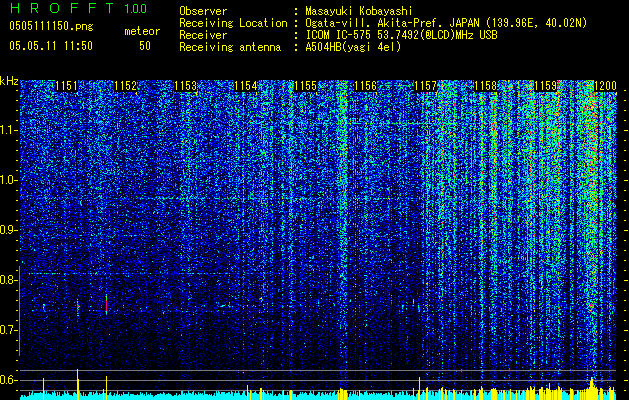Select the HROFFT 1.0.0 title text
The image size is (629, 400).
[78, 8]
